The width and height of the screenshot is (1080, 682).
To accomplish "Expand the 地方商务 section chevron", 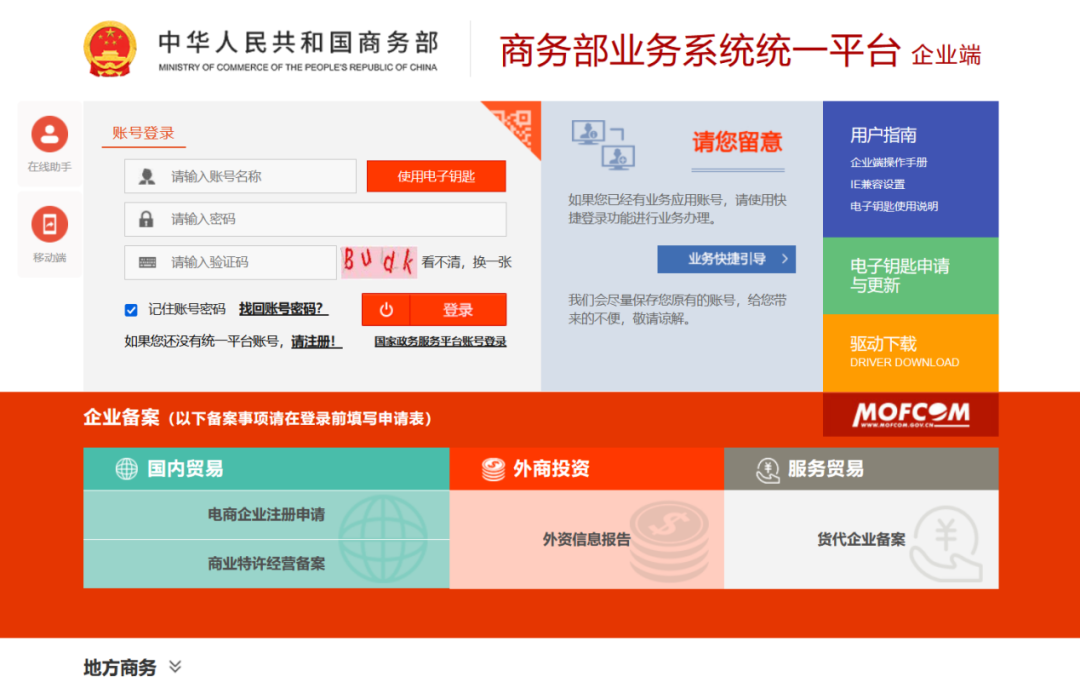I will [x=176, y=666].
